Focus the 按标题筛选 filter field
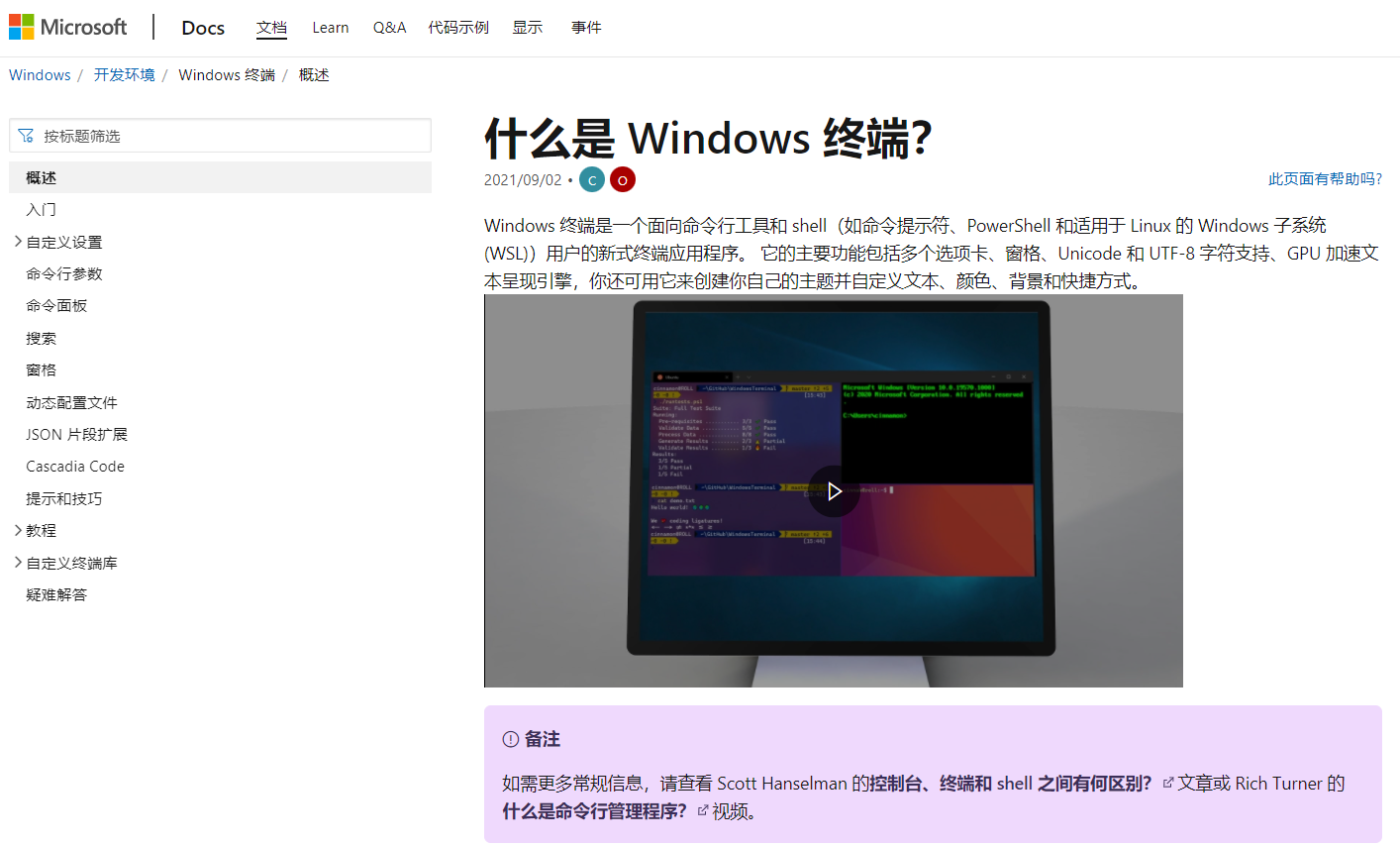The image size is (1400, 846). [x=220, y=136]
